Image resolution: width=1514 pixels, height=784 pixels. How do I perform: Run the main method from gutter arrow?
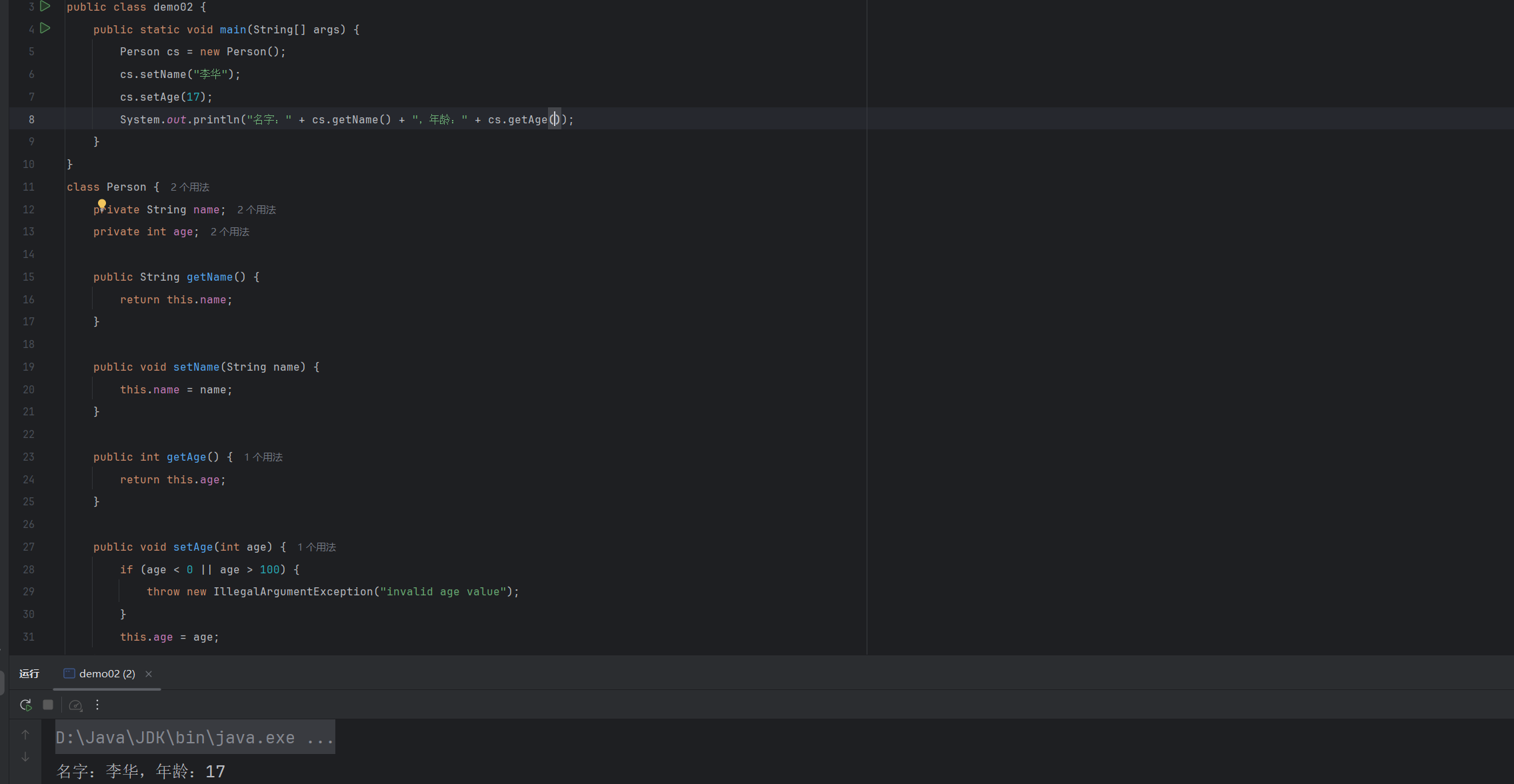45,28
